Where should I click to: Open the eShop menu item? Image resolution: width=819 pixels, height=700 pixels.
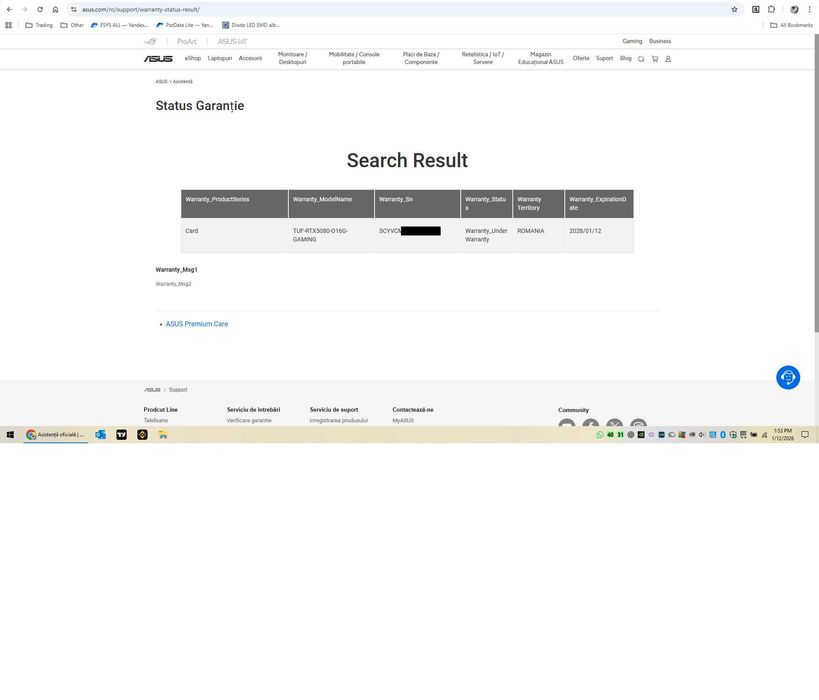(193, 58)
